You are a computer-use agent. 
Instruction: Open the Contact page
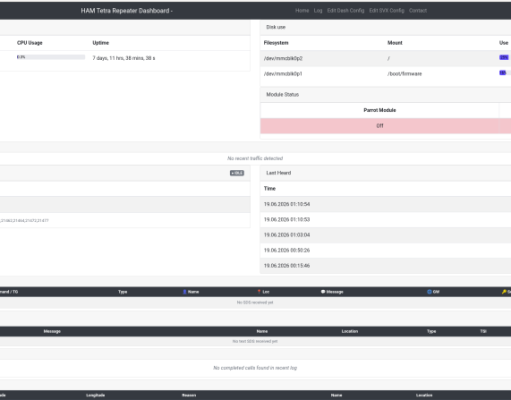[x=418, y=11]
